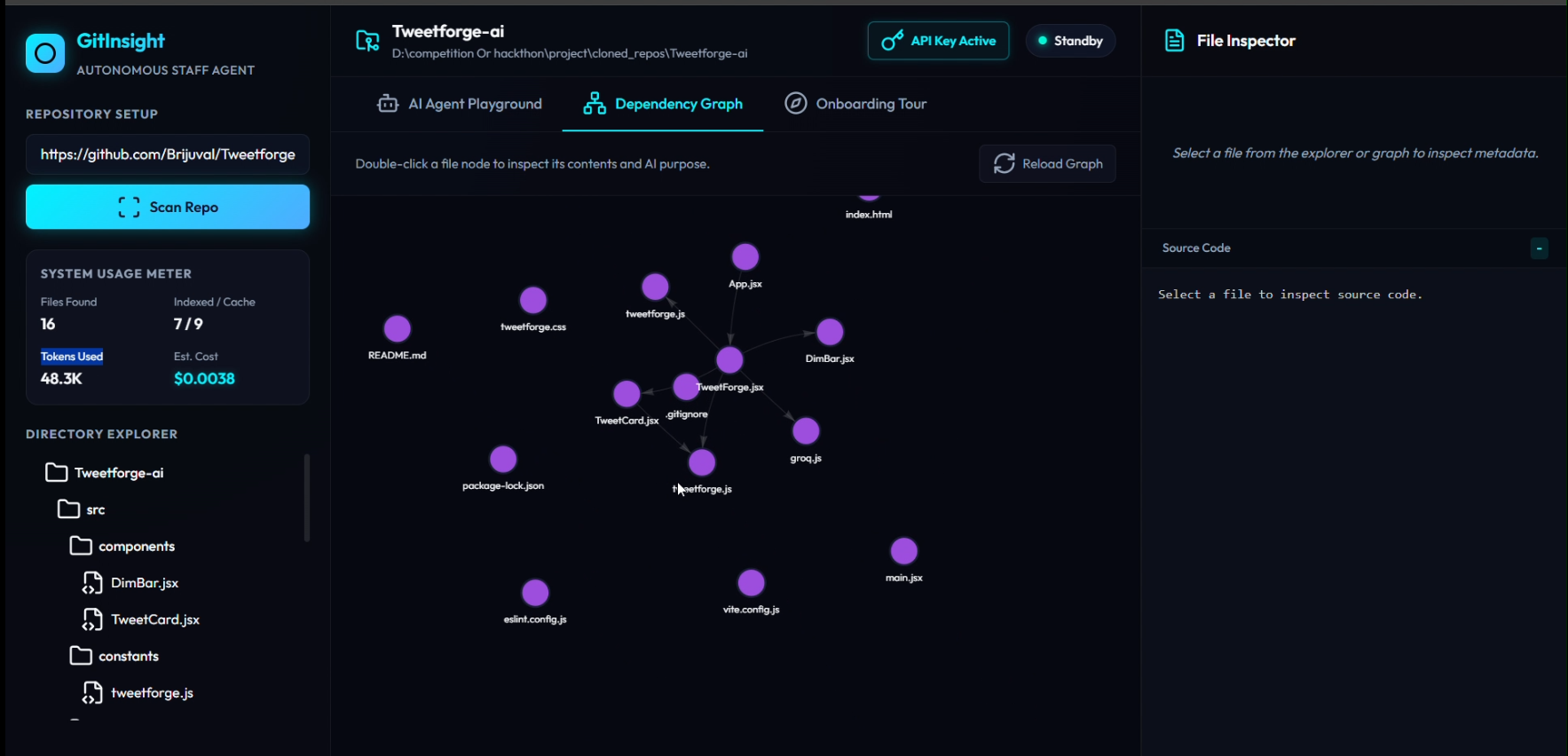Viewport: 1568px width, 756px height.
Task: Click the folder icon beside components
Action: point(81,545)
